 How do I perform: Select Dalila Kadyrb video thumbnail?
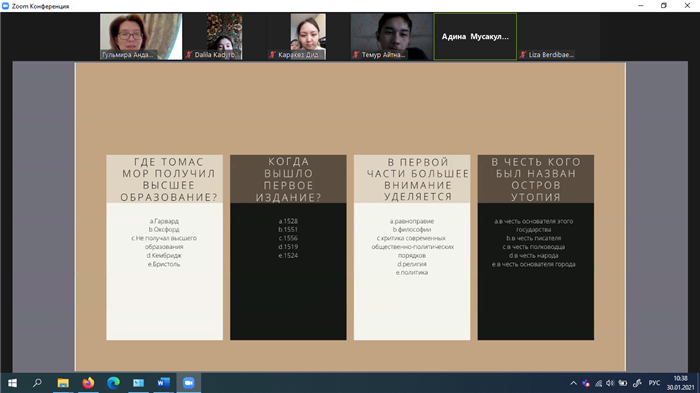tap(224, 36)
